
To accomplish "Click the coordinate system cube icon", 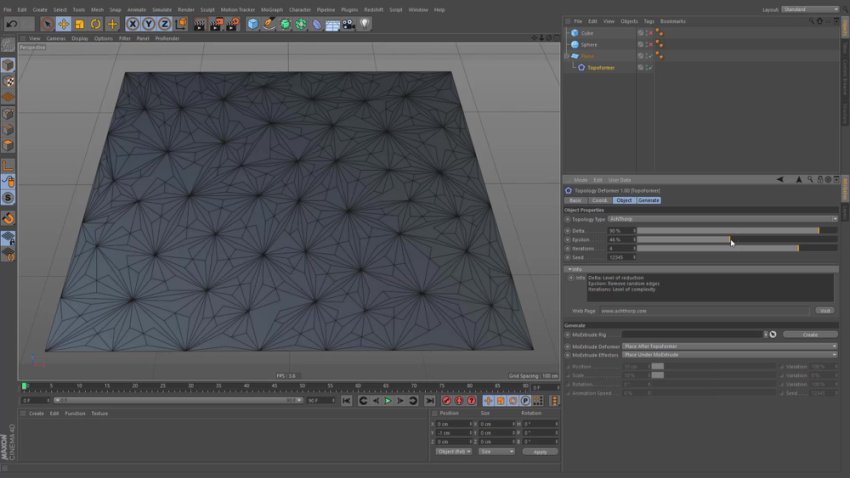I will [181, 24].
